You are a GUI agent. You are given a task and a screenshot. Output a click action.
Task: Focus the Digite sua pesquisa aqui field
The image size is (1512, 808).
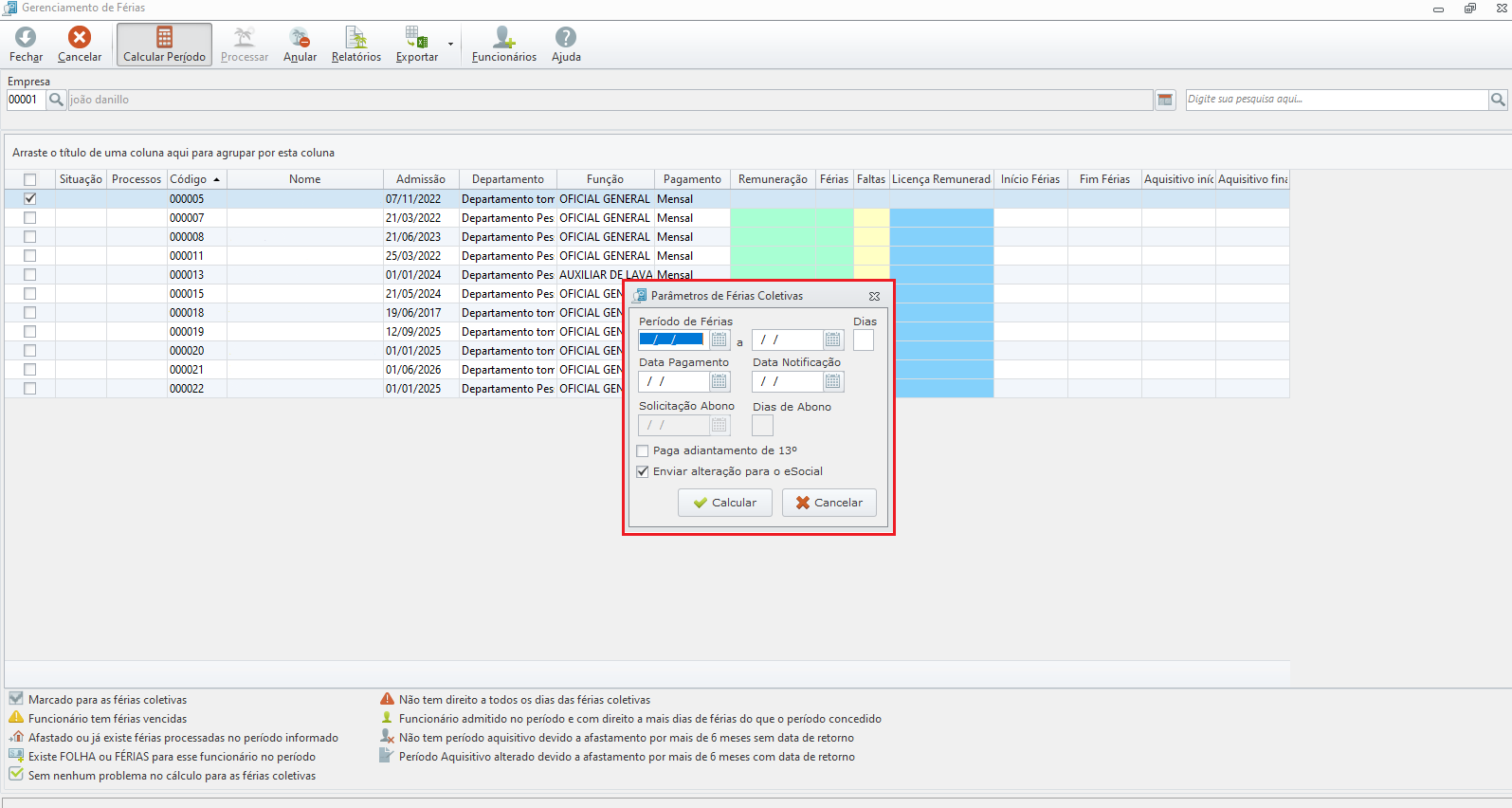click(x=1337, y=100)
